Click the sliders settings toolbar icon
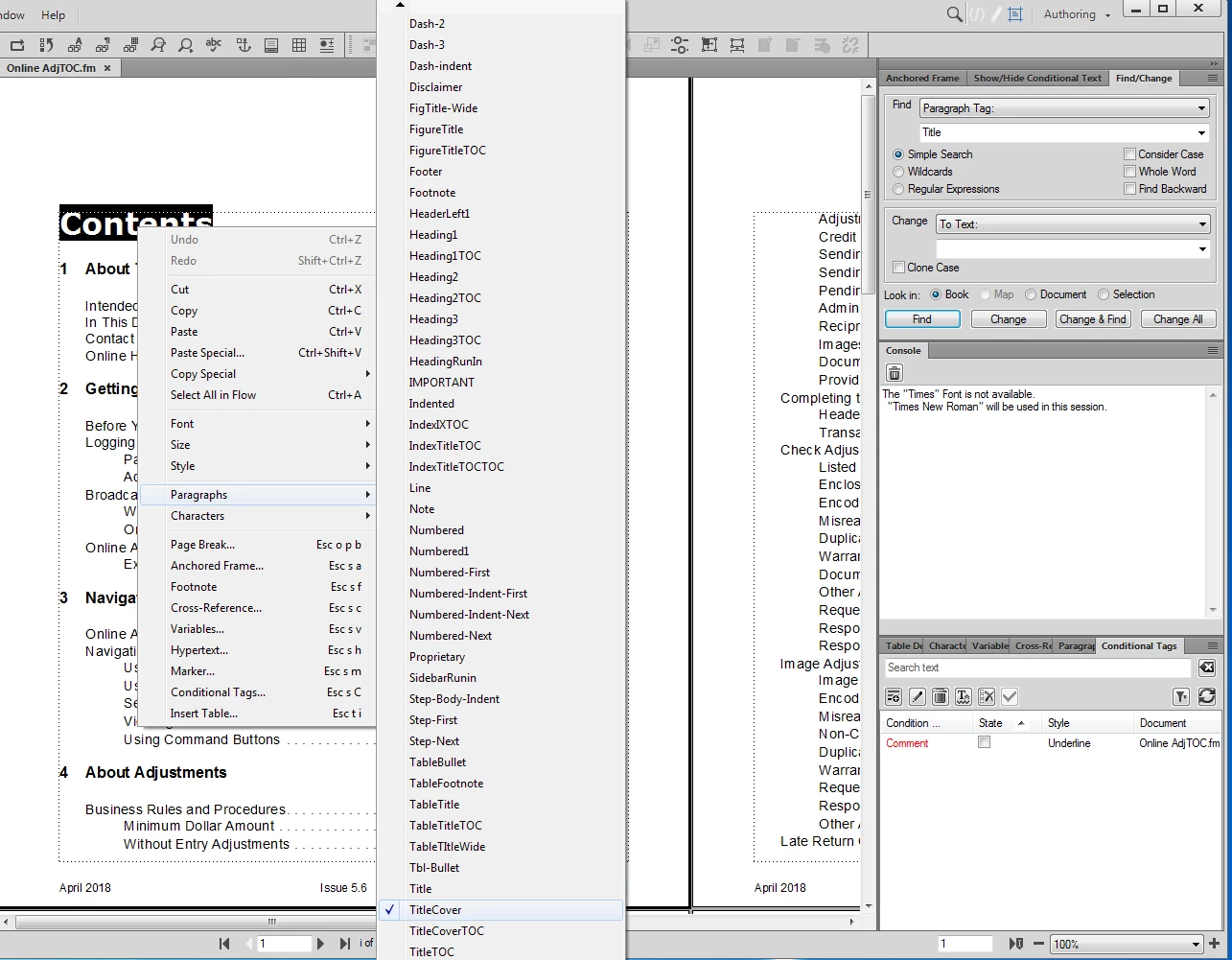The width and height of the screenshot is (1232, 960). (x=680, y=44)
